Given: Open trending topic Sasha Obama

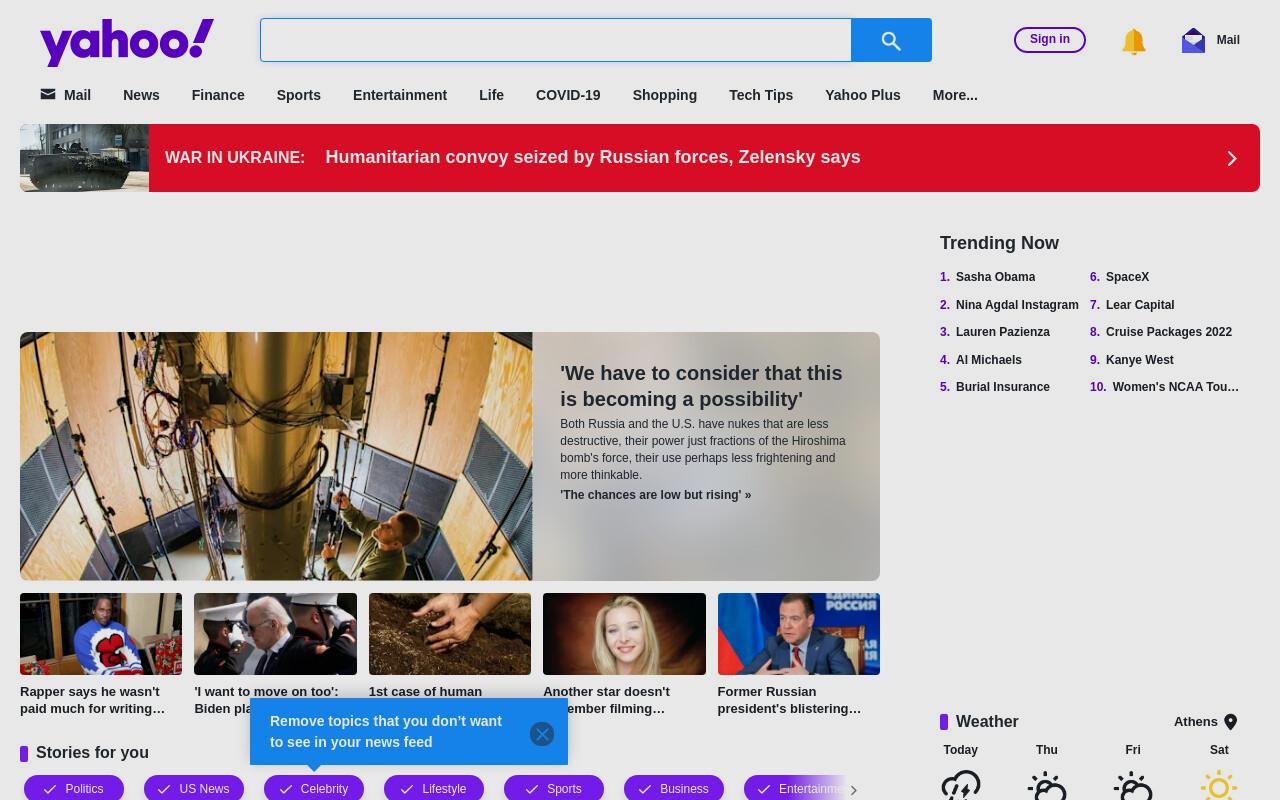Looking at the screenshot, I should [995, 277].
